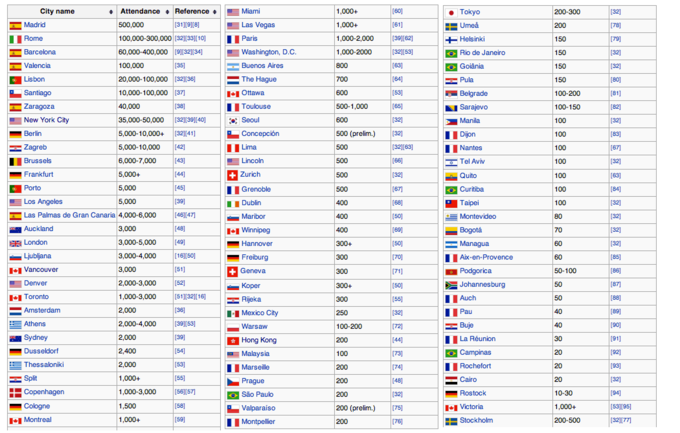Open the Thessaloniki link
680x433 pixels.
[44, 364]
